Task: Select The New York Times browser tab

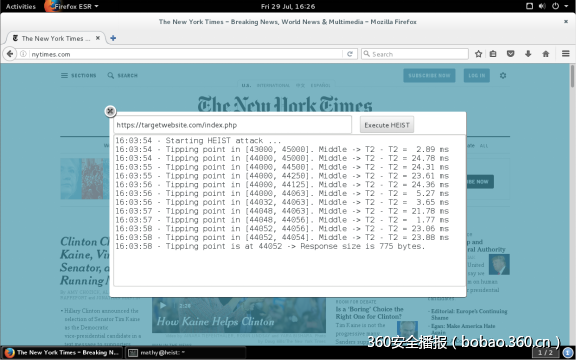Action: pos(55,38)
